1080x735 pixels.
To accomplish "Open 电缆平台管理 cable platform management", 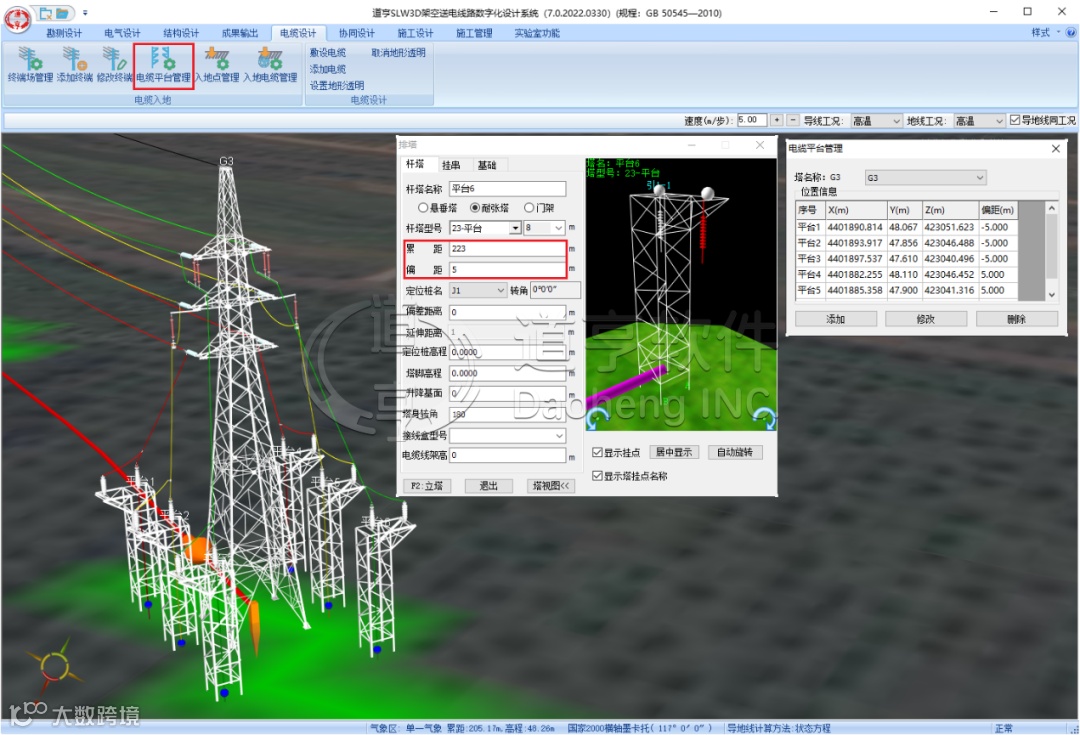I will pyautogui.click(x=163, y=64).
